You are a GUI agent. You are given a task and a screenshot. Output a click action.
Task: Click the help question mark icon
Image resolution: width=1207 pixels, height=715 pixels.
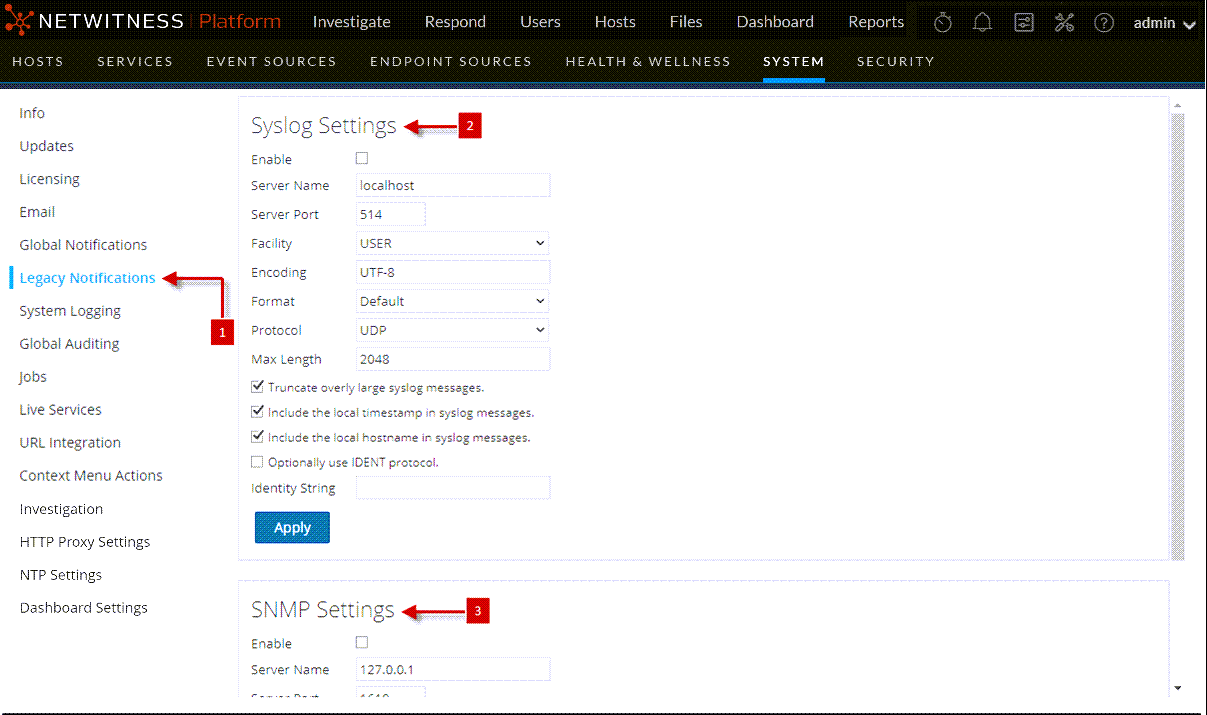point(1104,23)
